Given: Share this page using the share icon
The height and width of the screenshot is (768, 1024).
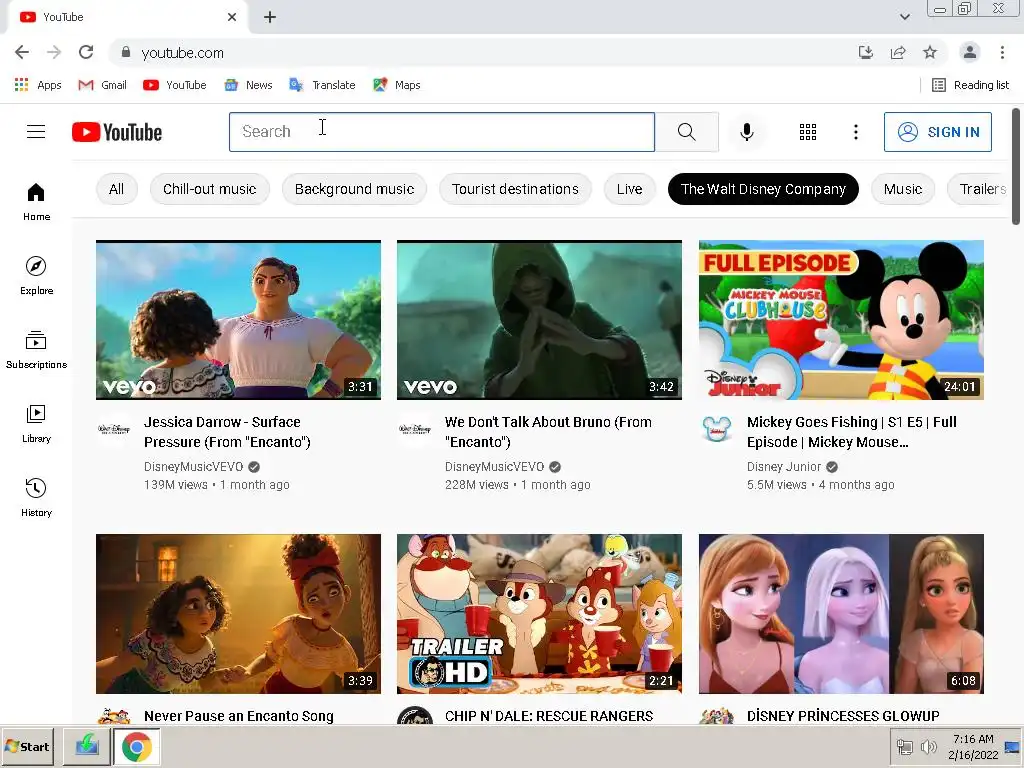Looking at the screenshot, I should point(898,52).
